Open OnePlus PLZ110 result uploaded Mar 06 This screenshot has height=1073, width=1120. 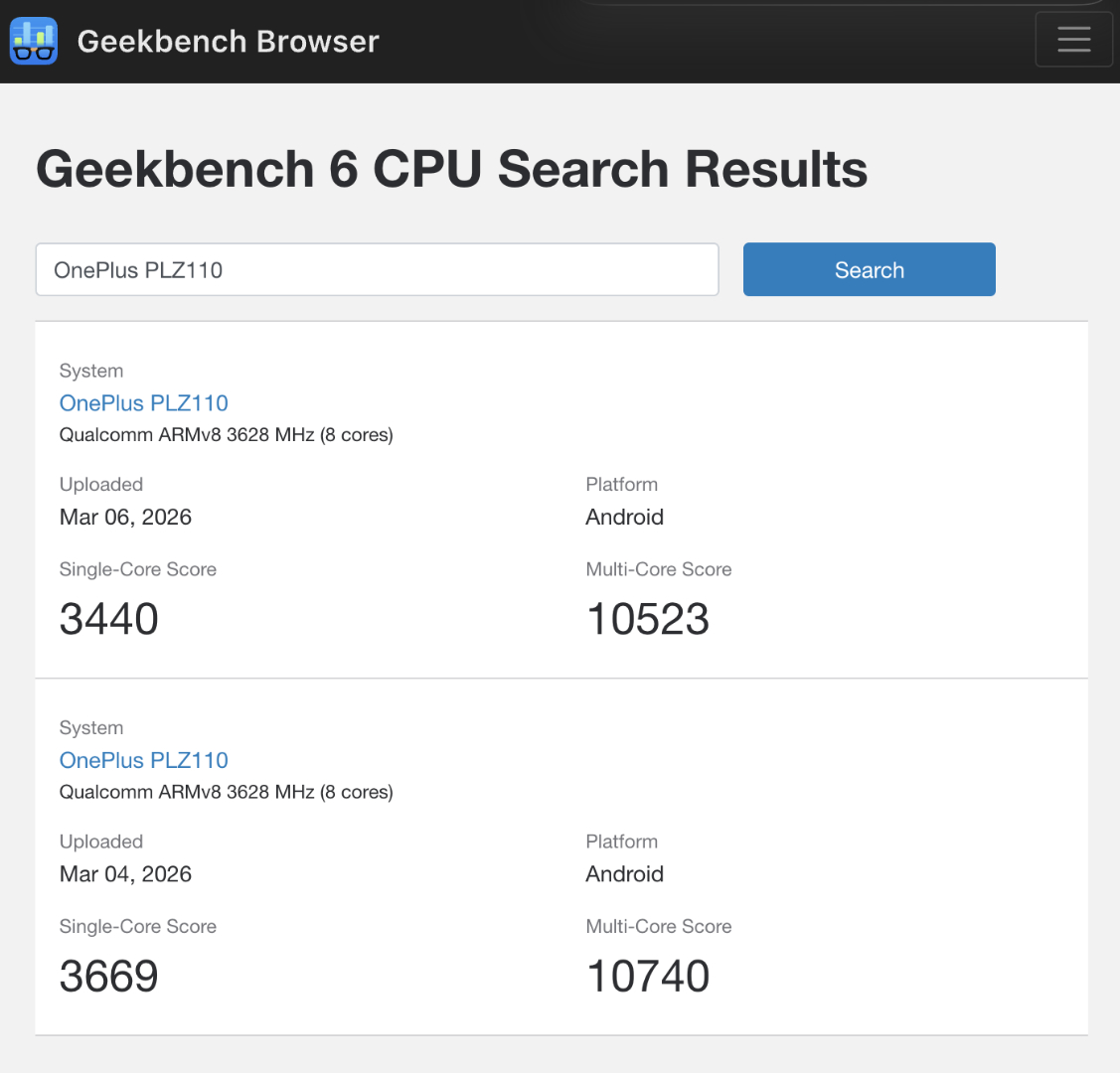144,403
